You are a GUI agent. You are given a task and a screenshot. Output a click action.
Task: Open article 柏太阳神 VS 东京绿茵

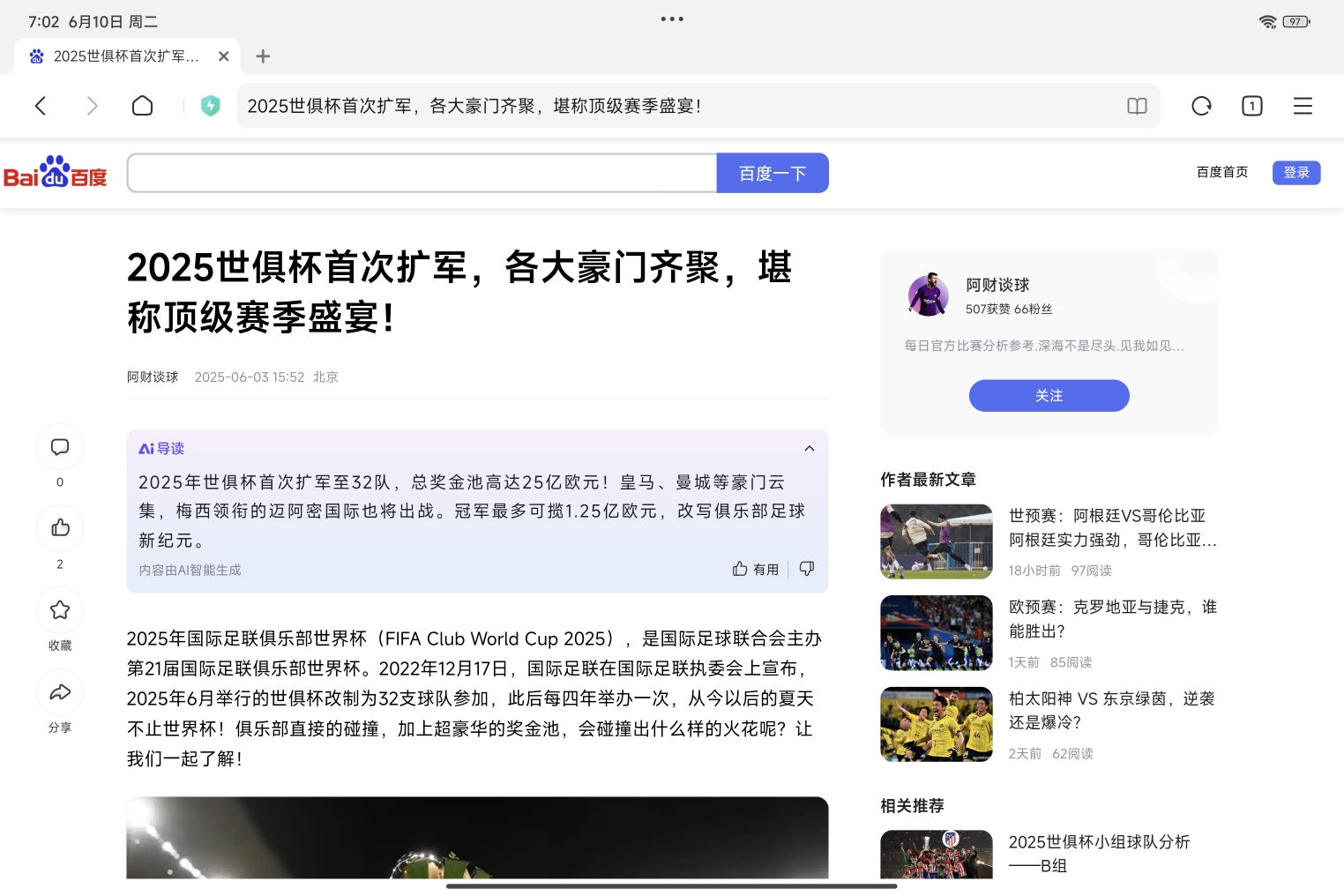point(1112,710)
